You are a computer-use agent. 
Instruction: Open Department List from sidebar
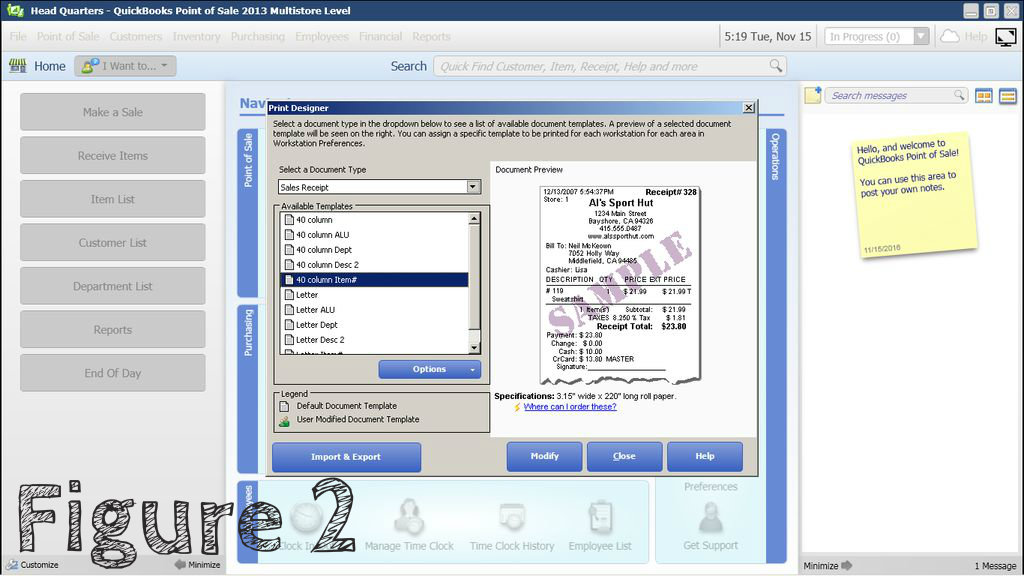pyautogui.click(x=112, y=286)
